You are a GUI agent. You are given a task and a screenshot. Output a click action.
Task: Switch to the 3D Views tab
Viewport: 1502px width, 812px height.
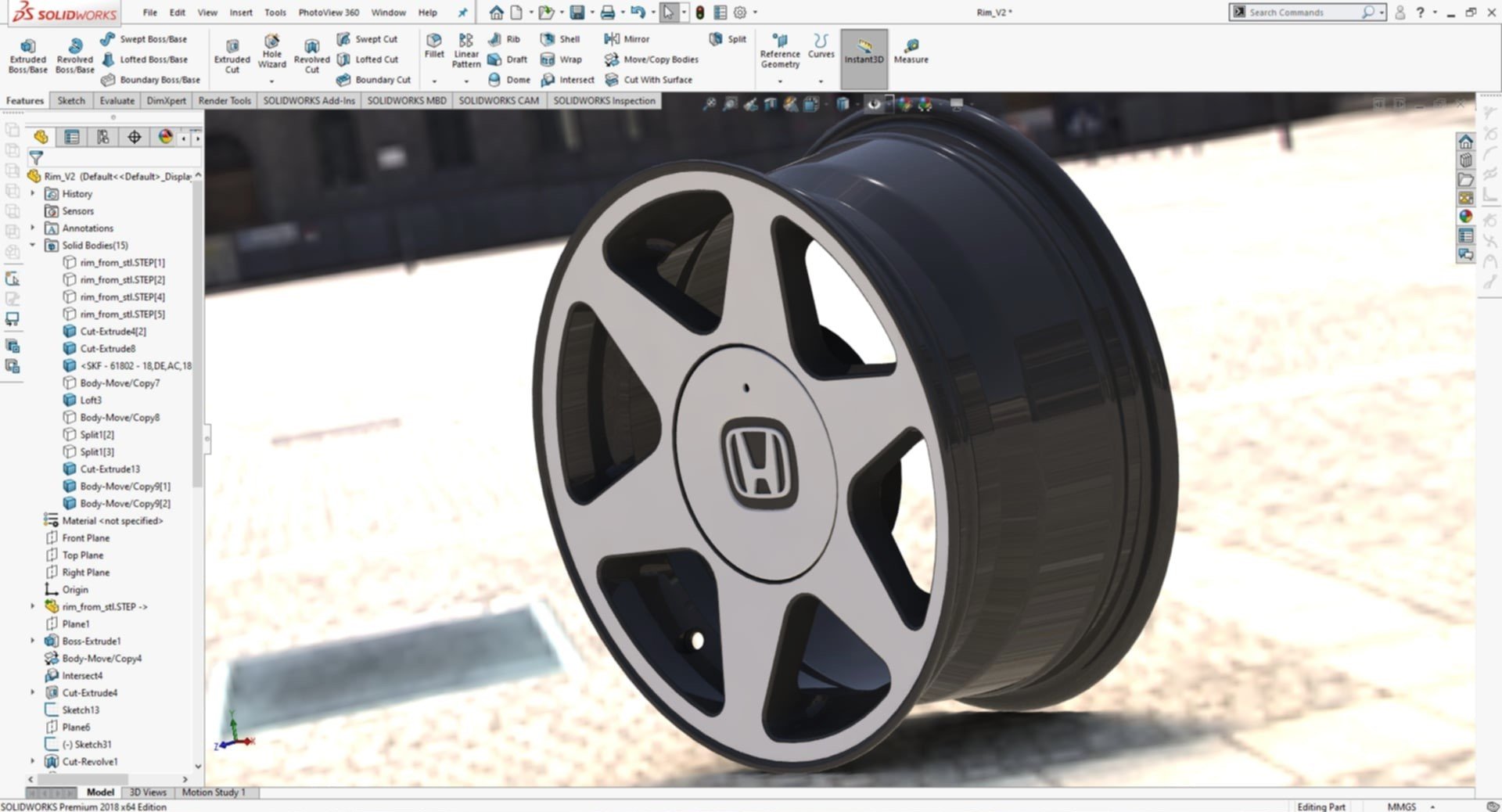pyautogui.click(x=148, y=792)
